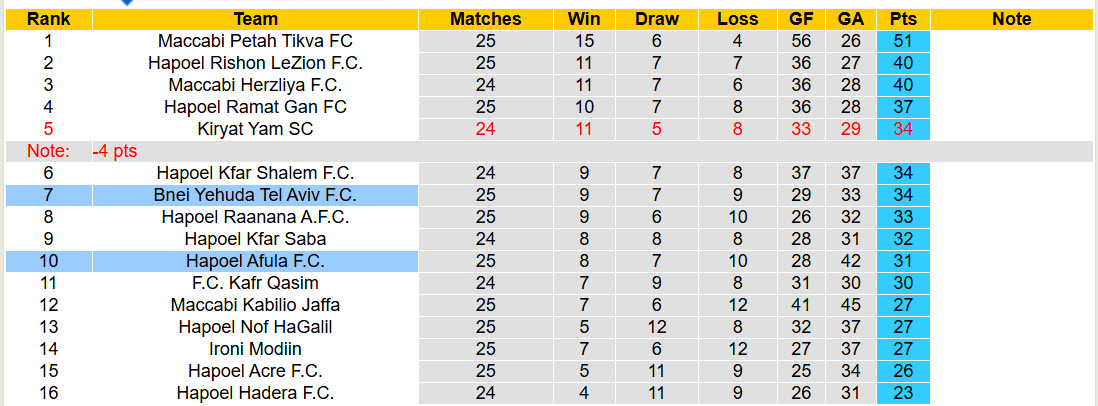This screenshot has width=1098, height=406.
Task: Click the Matches column header
Action: (485, 19)
